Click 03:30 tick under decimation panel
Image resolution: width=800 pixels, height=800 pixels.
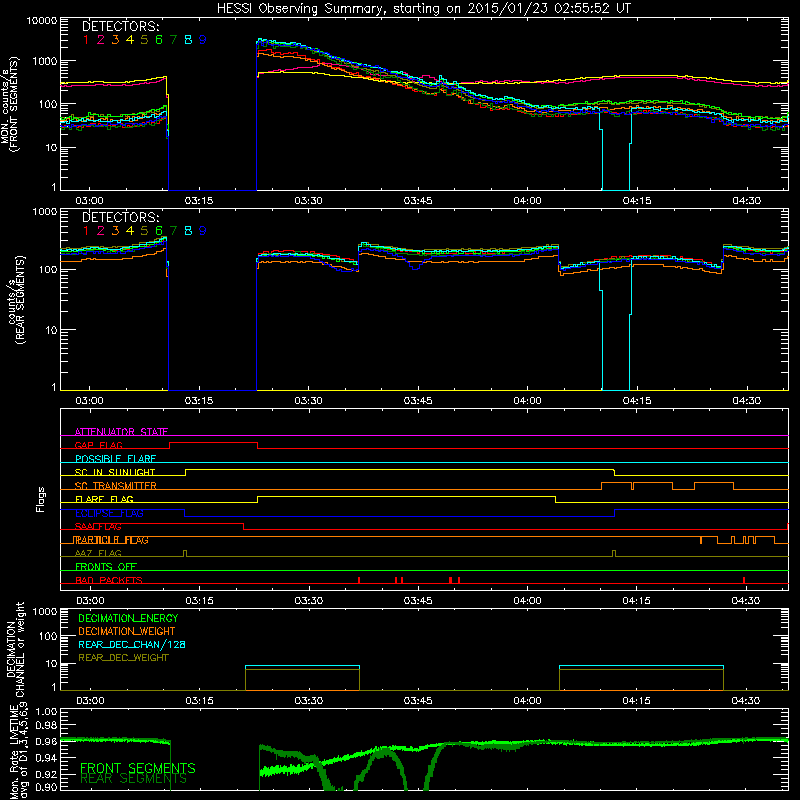coord(308,701)
